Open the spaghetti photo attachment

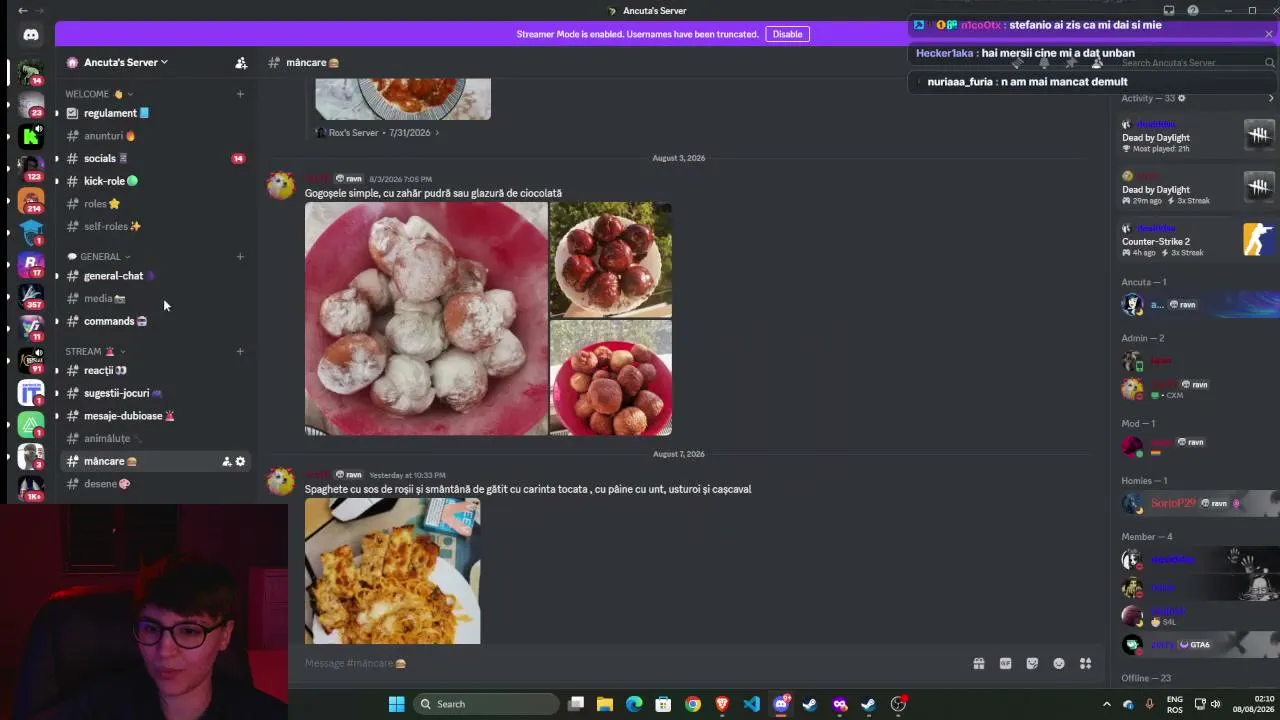coord(392,571)
